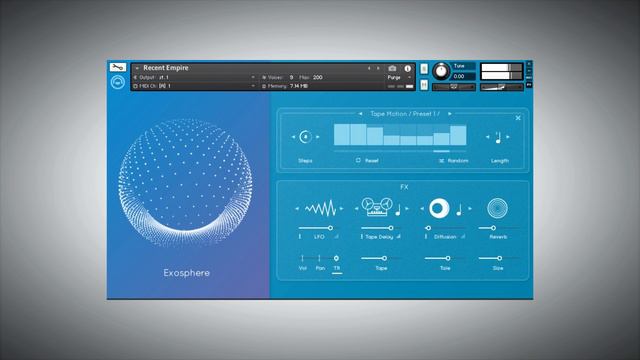Select next tape delay time
The width and height of the screenshot is (640, 360).
coord(407,209)
